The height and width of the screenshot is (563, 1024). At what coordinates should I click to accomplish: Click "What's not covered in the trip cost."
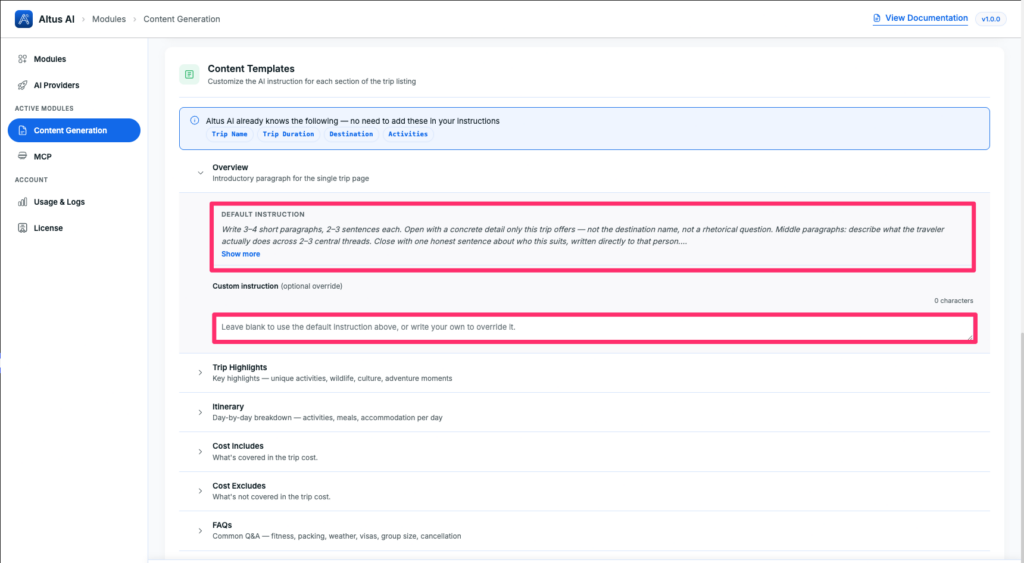pyautogui.click(x=271, y=497)
